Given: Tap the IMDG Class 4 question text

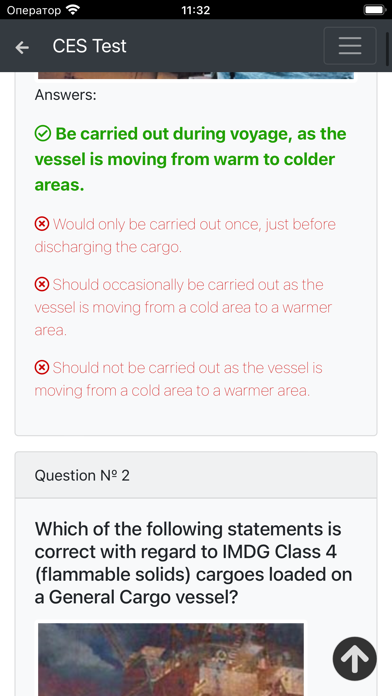Looking at the screenshot, I should click(x=194, y=563).
